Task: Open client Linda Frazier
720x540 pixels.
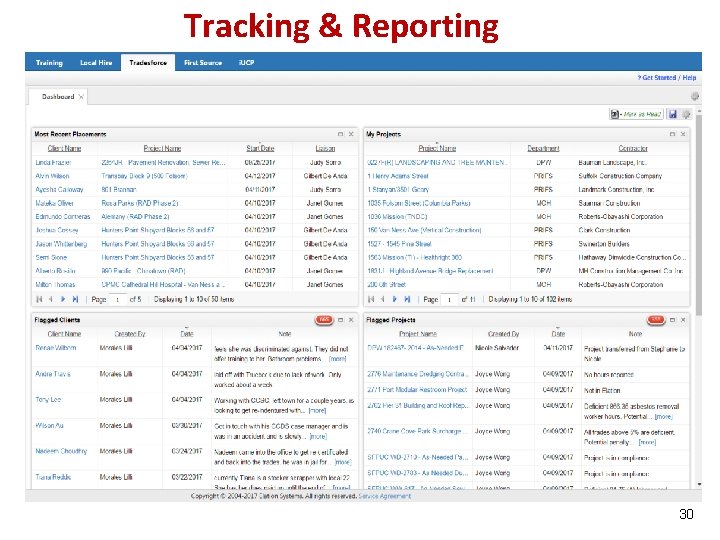Action: coord(53,163)
